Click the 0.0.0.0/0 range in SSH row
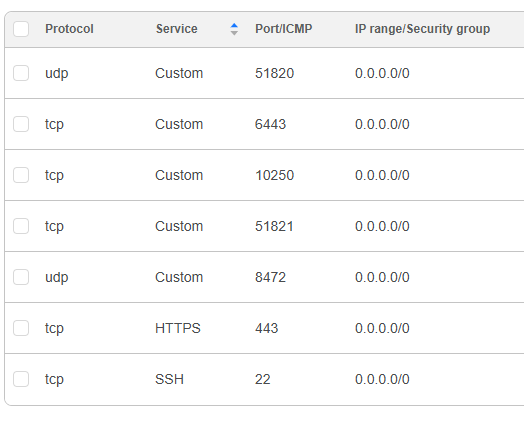The width and height of the screenshot is (524, 430). [382, 379]
